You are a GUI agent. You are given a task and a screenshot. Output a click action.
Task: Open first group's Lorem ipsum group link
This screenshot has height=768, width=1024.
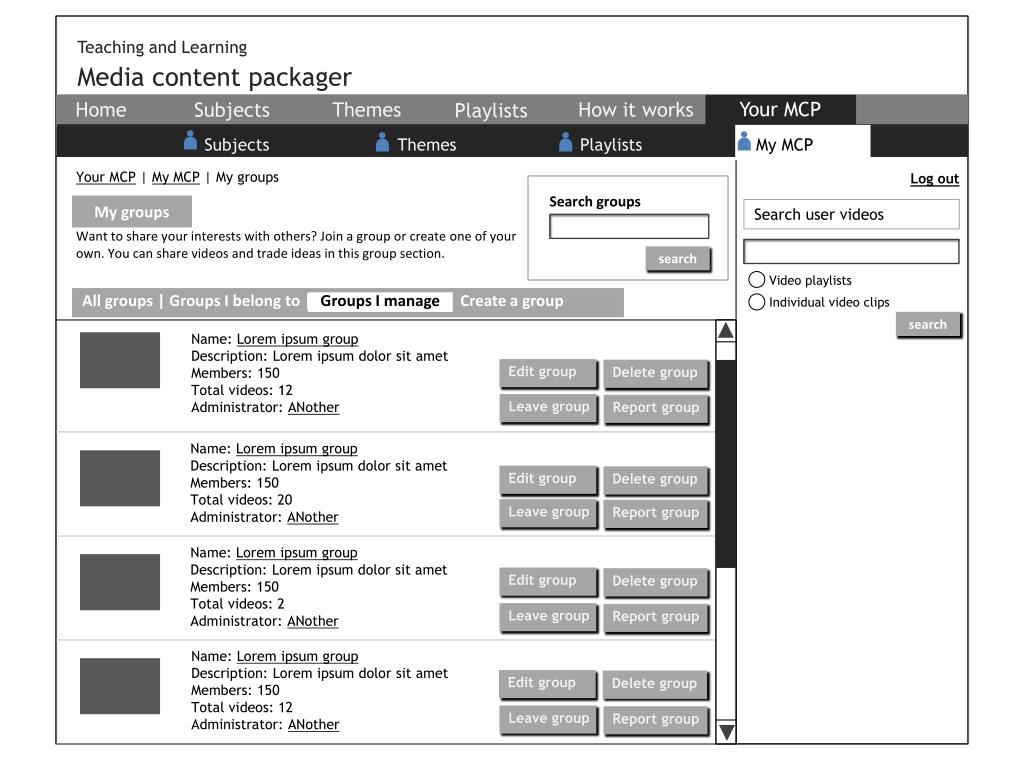pos(297,339)
